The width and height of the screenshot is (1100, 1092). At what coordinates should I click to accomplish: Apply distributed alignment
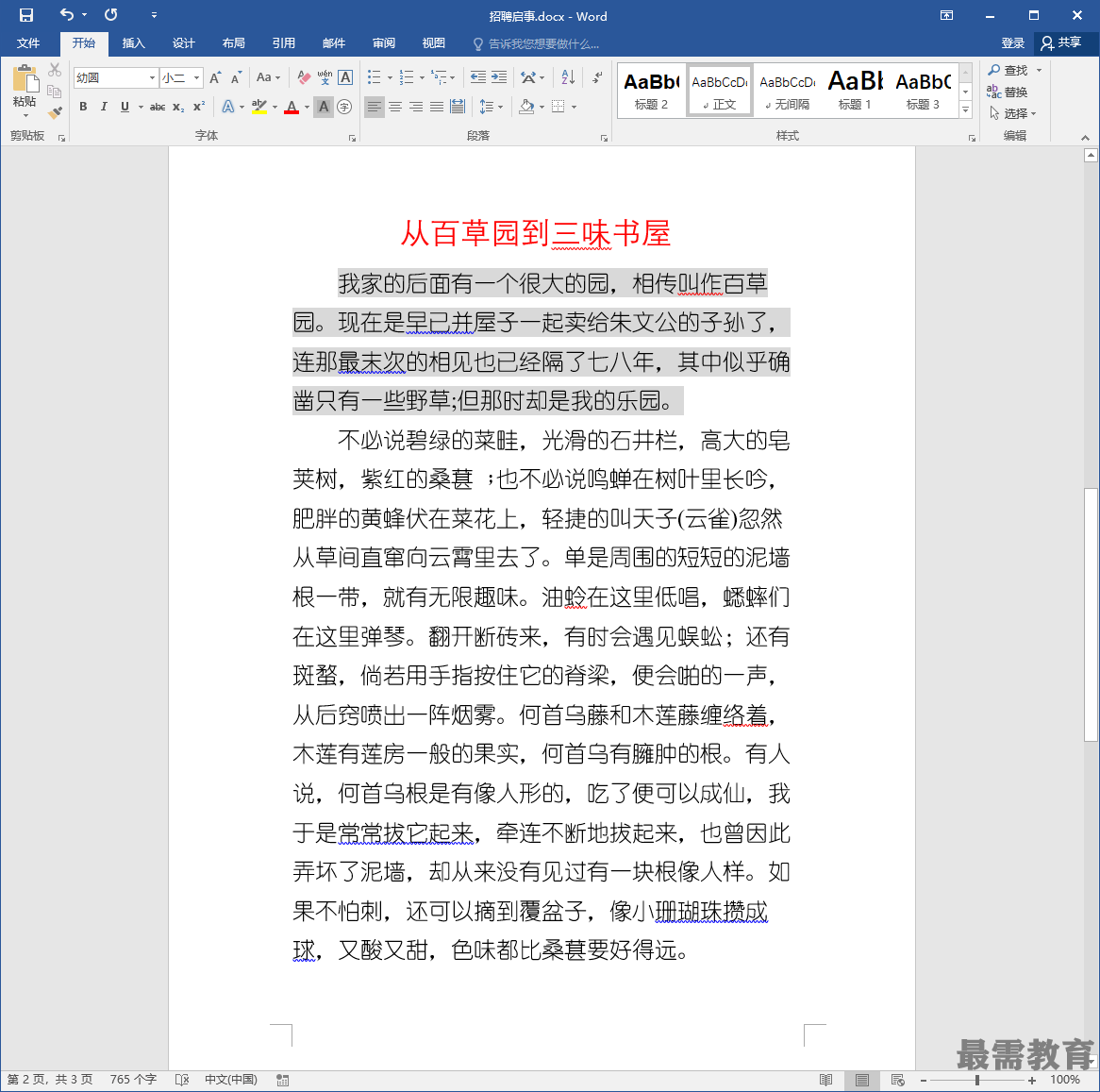click(x=458, y=107)
